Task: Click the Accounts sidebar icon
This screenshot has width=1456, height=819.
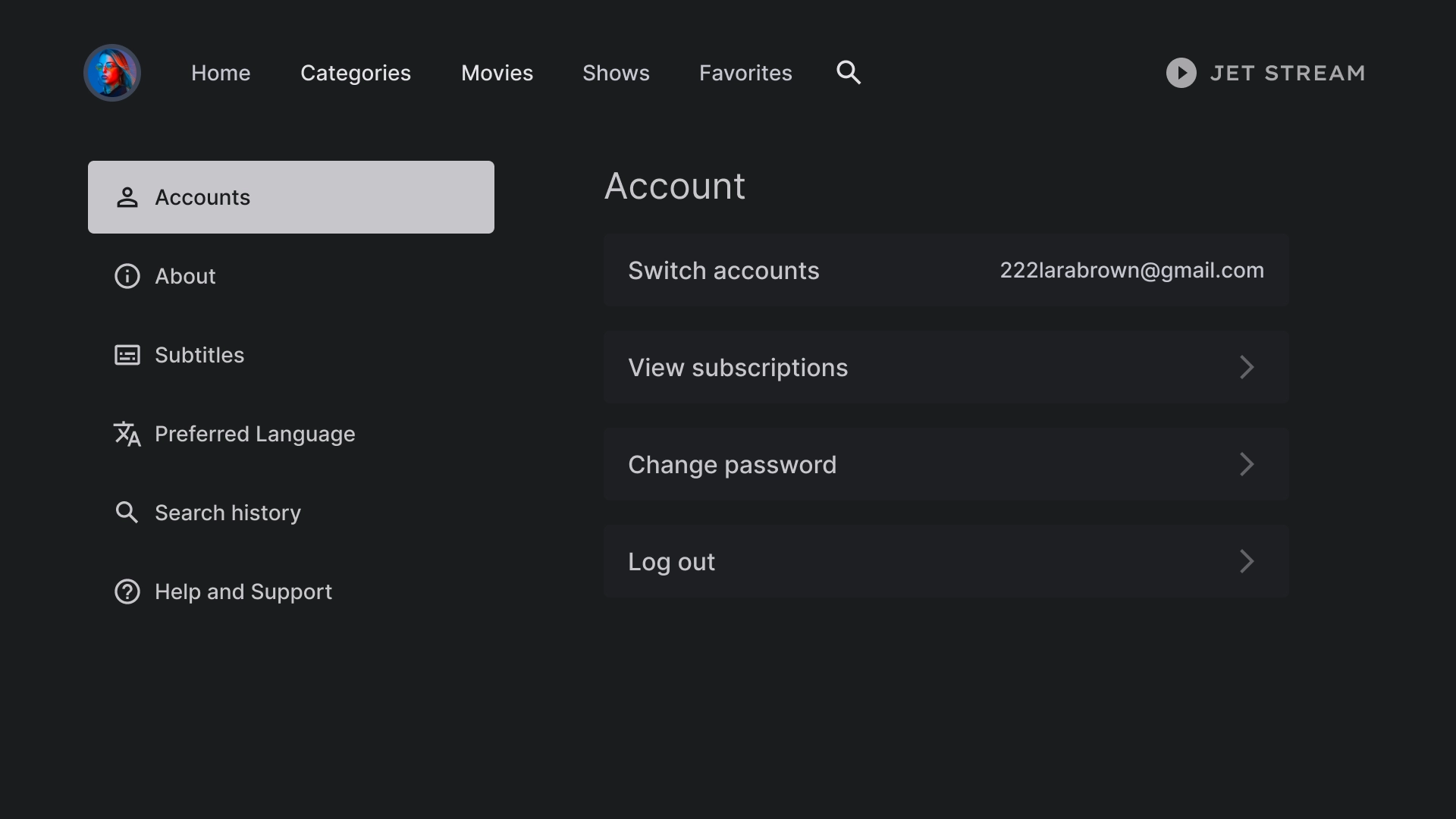Action: 127,197
